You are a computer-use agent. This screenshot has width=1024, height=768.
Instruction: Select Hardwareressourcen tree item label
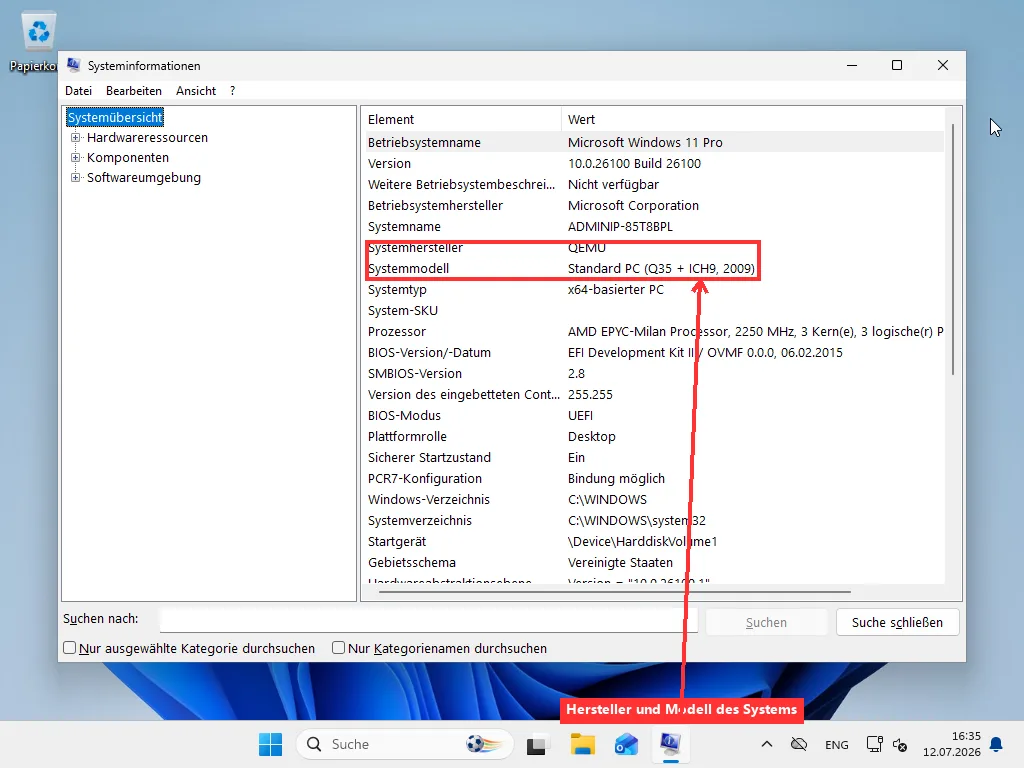147,138
